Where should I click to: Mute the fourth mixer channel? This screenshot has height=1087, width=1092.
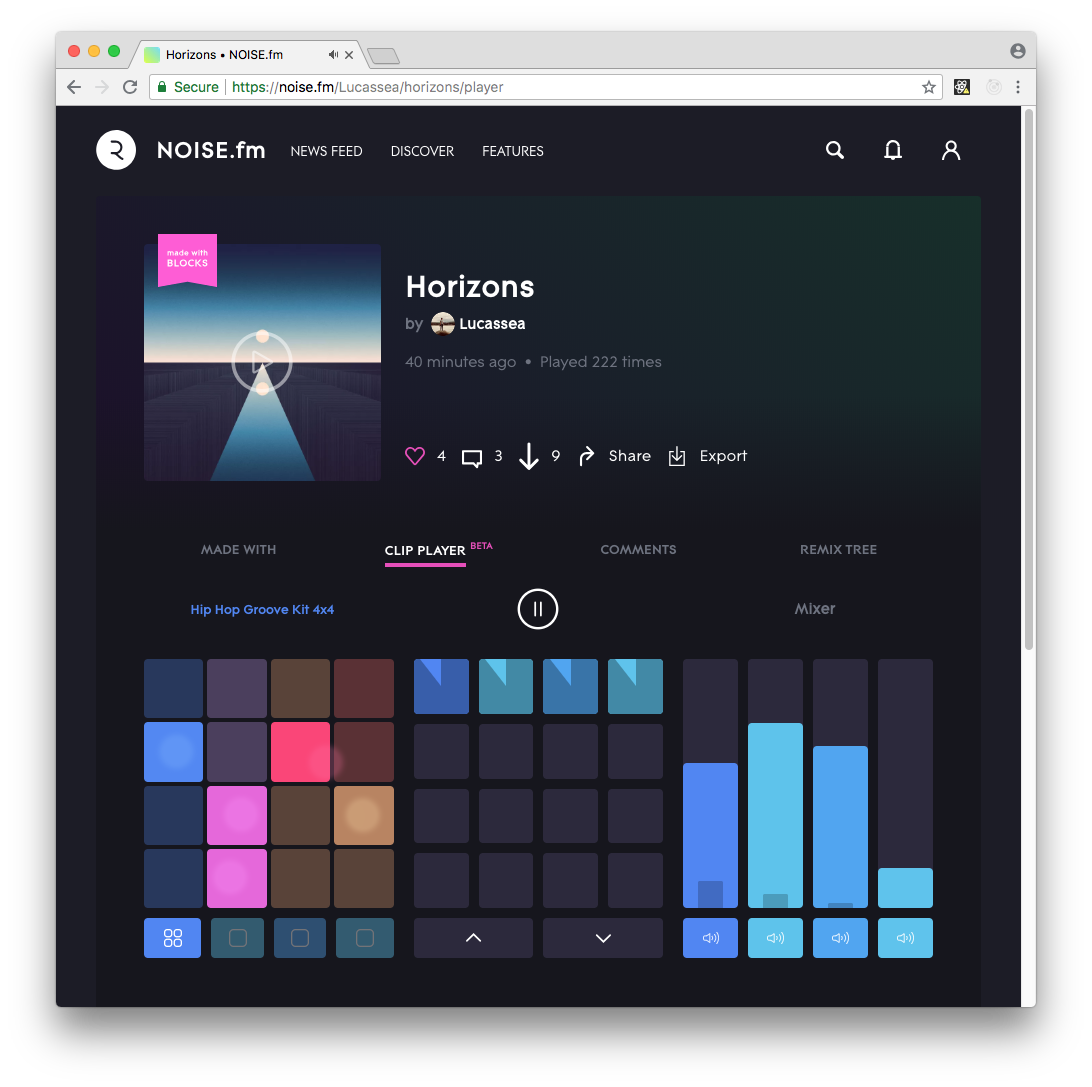point(905,938)
